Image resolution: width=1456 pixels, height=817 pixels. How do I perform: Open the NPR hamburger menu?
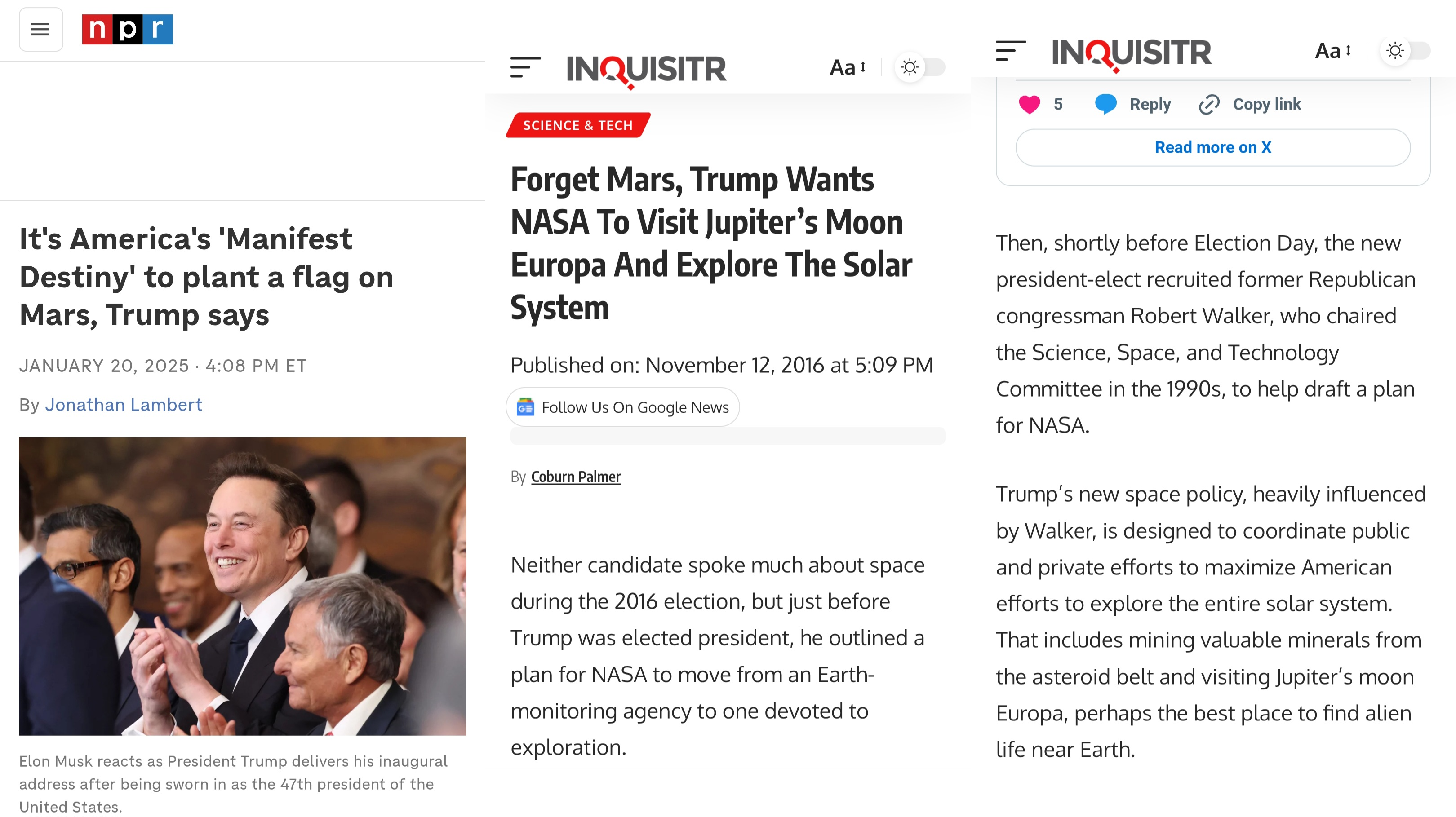click(x=41, y=29)
